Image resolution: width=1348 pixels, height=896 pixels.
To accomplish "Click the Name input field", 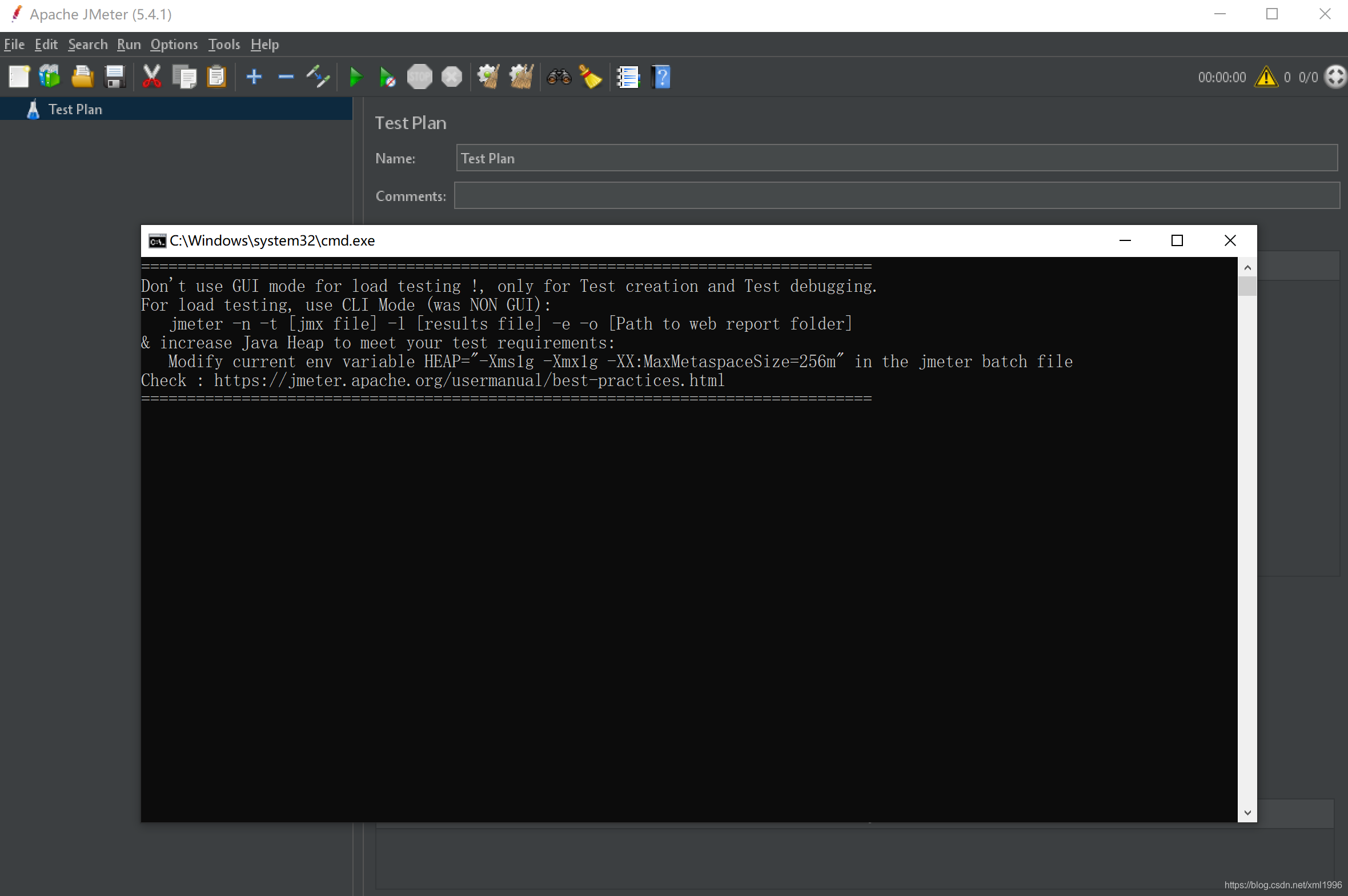I will [896, 158].
